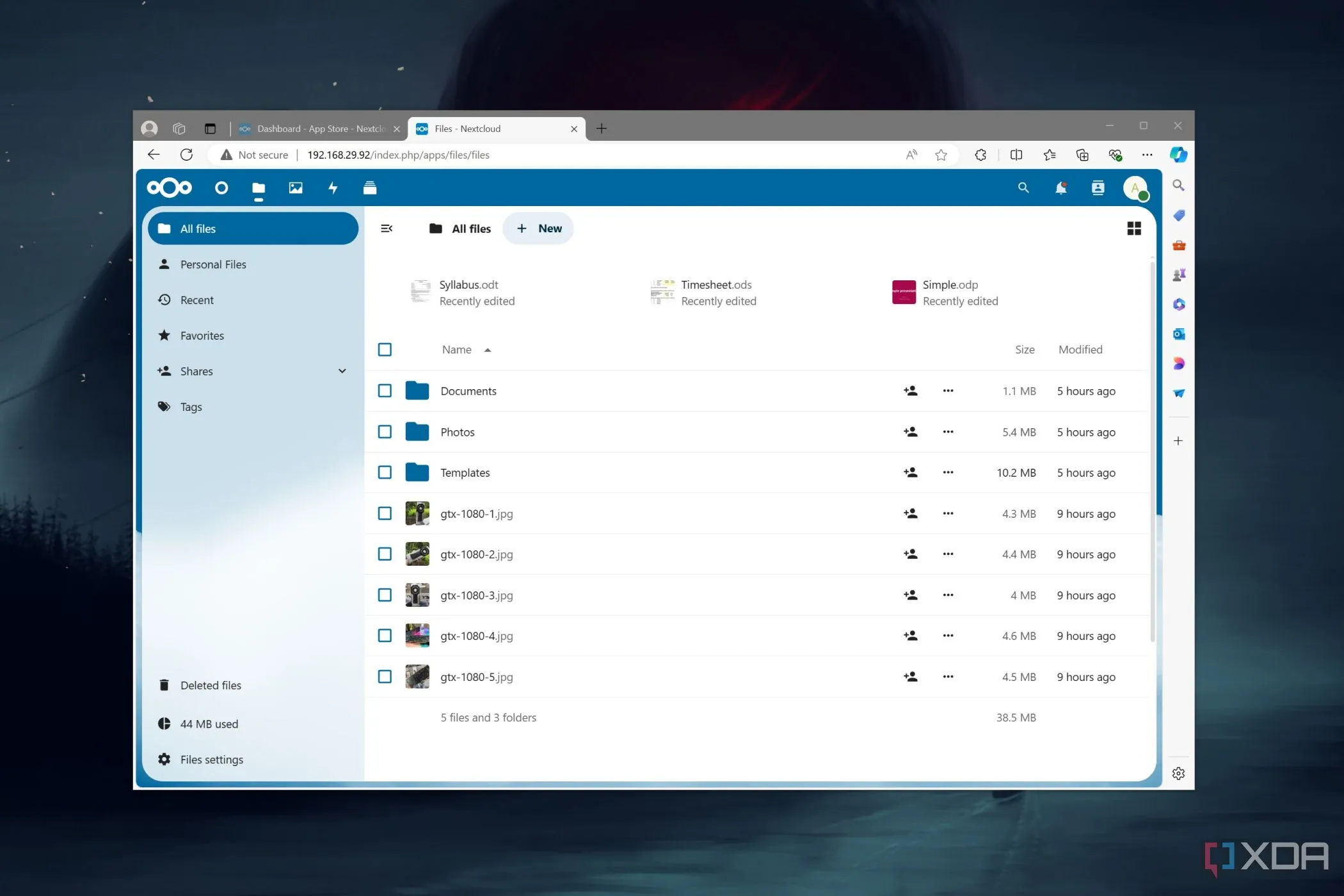1344x896 pixels.
Task: Open Edge sidebar settings gear
Action: (1178, 773)
